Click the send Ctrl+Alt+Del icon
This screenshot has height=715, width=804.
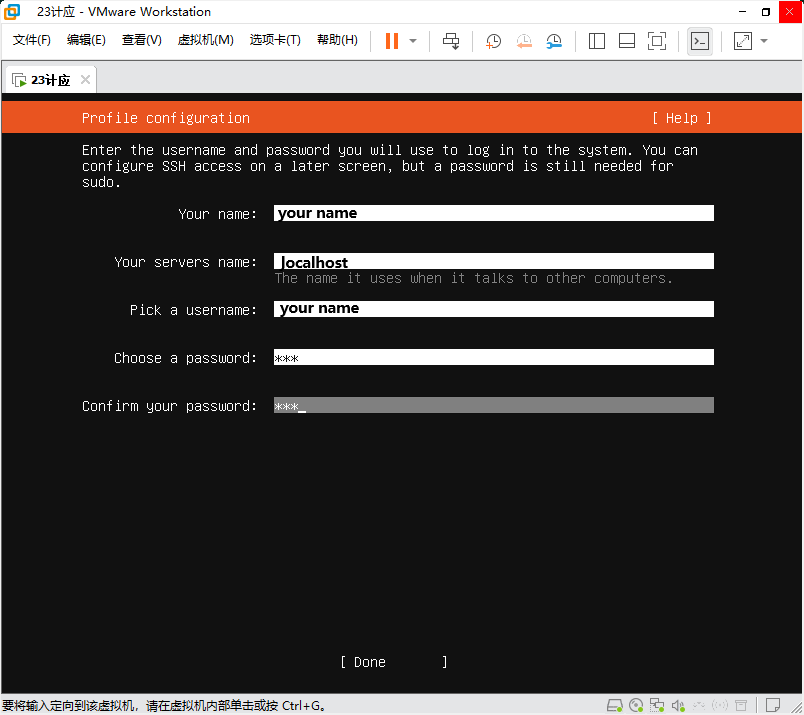(451, 41)
